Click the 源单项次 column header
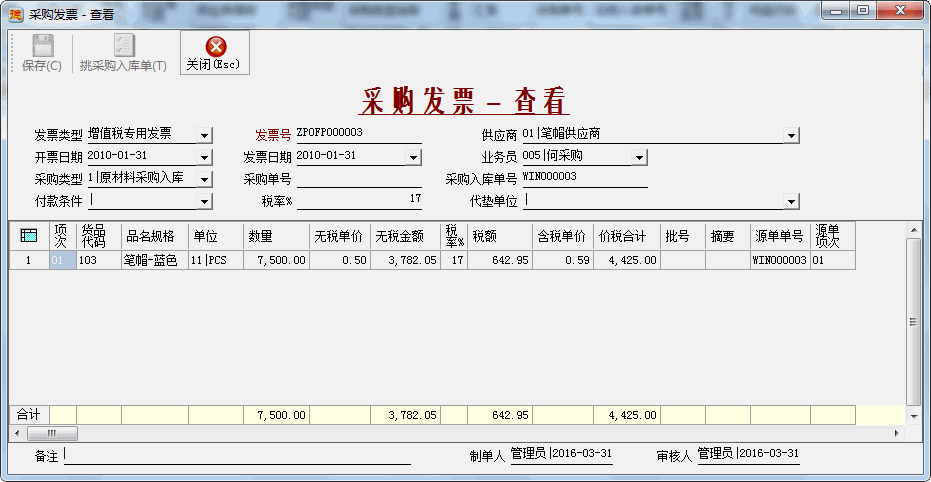 pyautogui.click(x=833, y=236)
